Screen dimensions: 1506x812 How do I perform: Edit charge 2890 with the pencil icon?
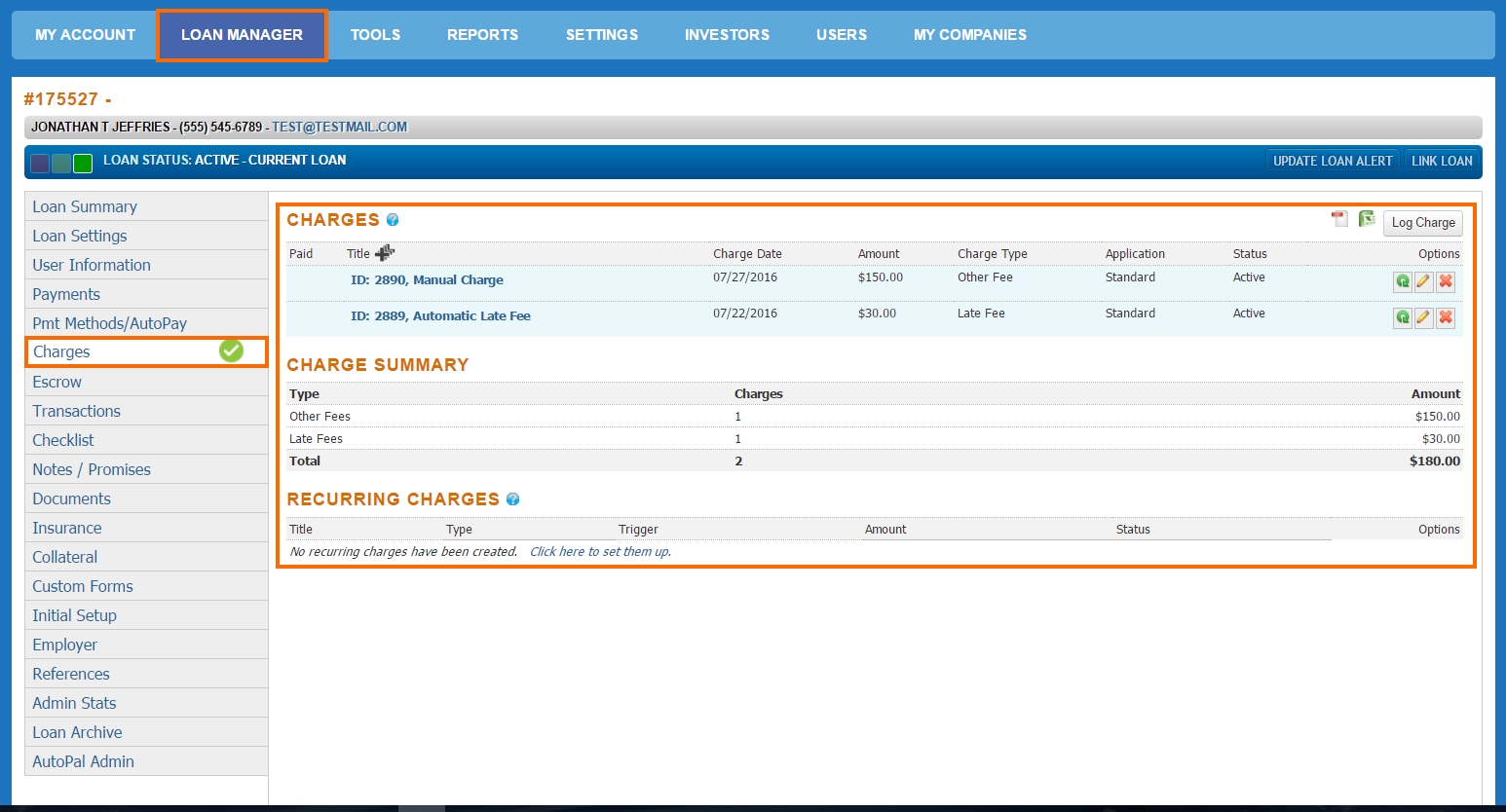point(1423,281)
